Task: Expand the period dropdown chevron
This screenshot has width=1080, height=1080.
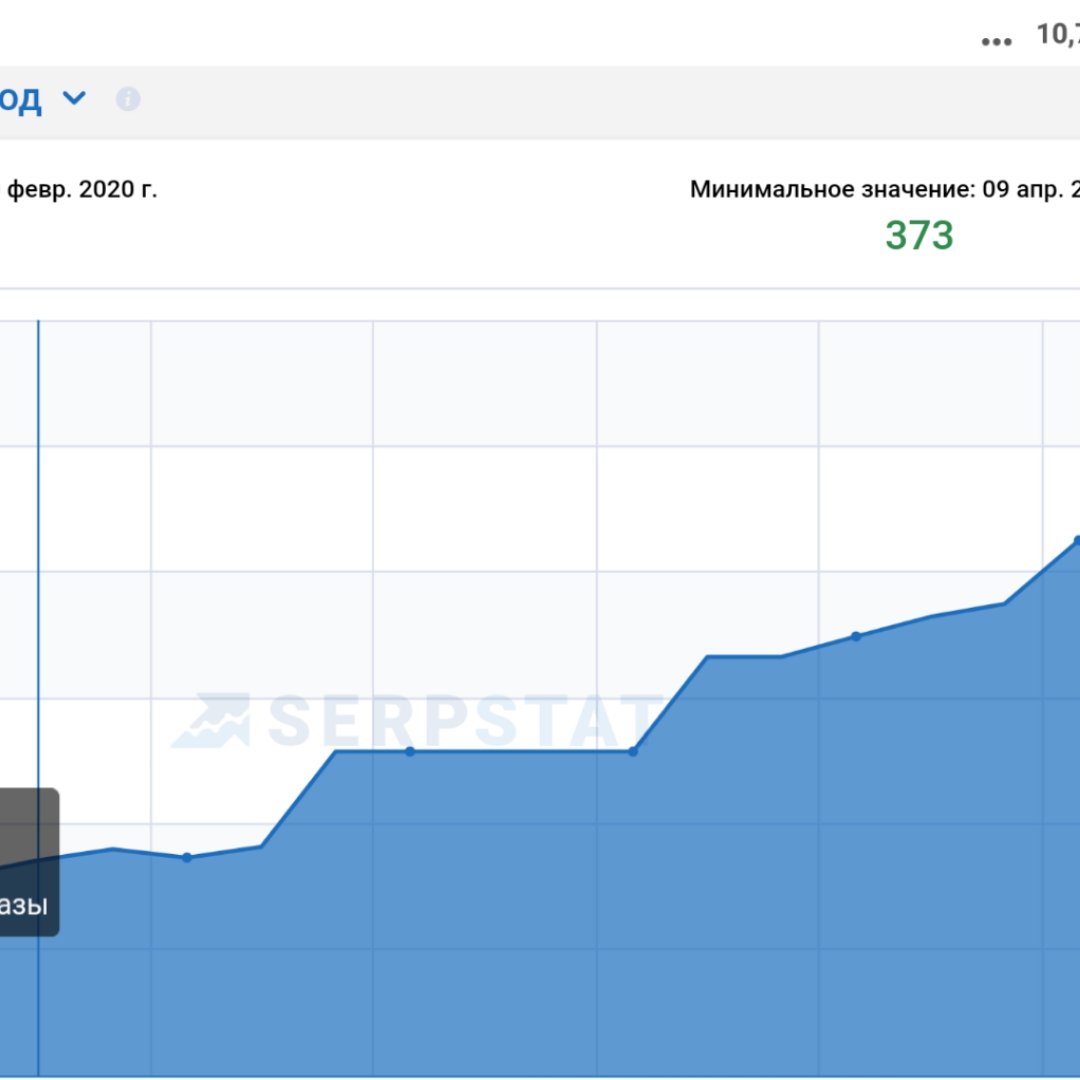Action: pos(74,98)
